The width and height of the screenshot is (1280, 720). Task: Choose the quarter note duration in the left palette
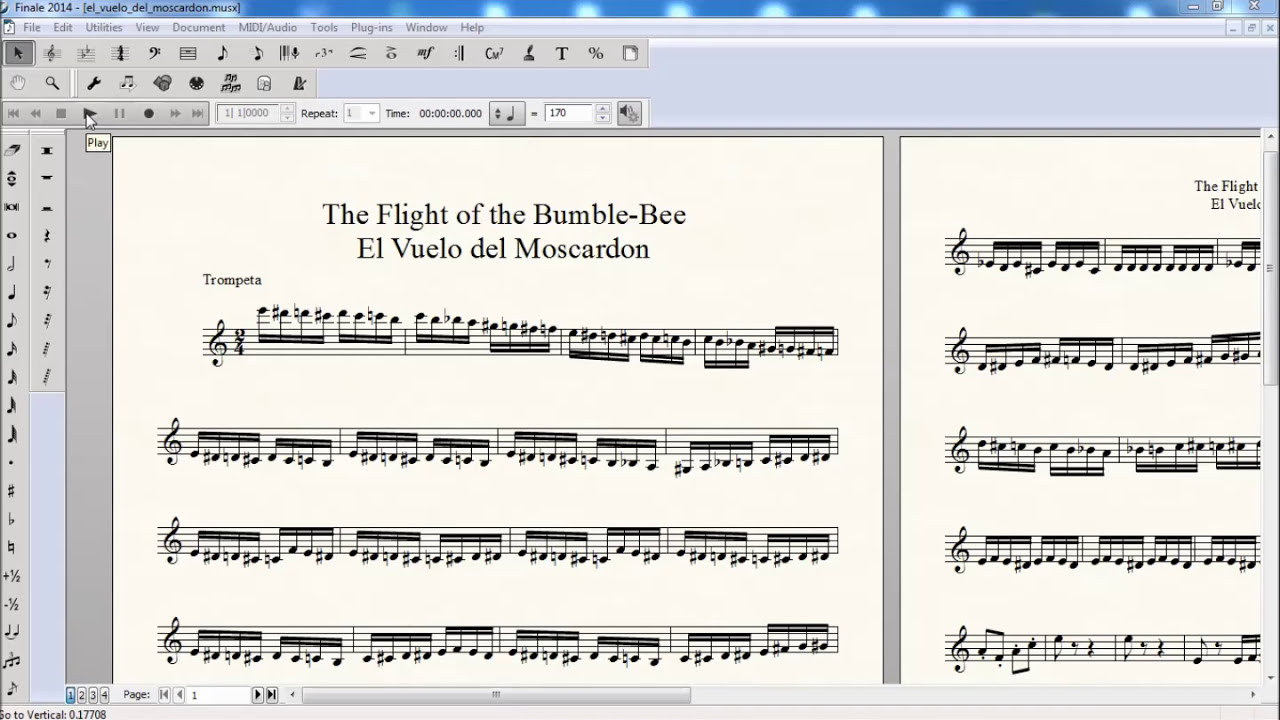[x=12, y=292]
